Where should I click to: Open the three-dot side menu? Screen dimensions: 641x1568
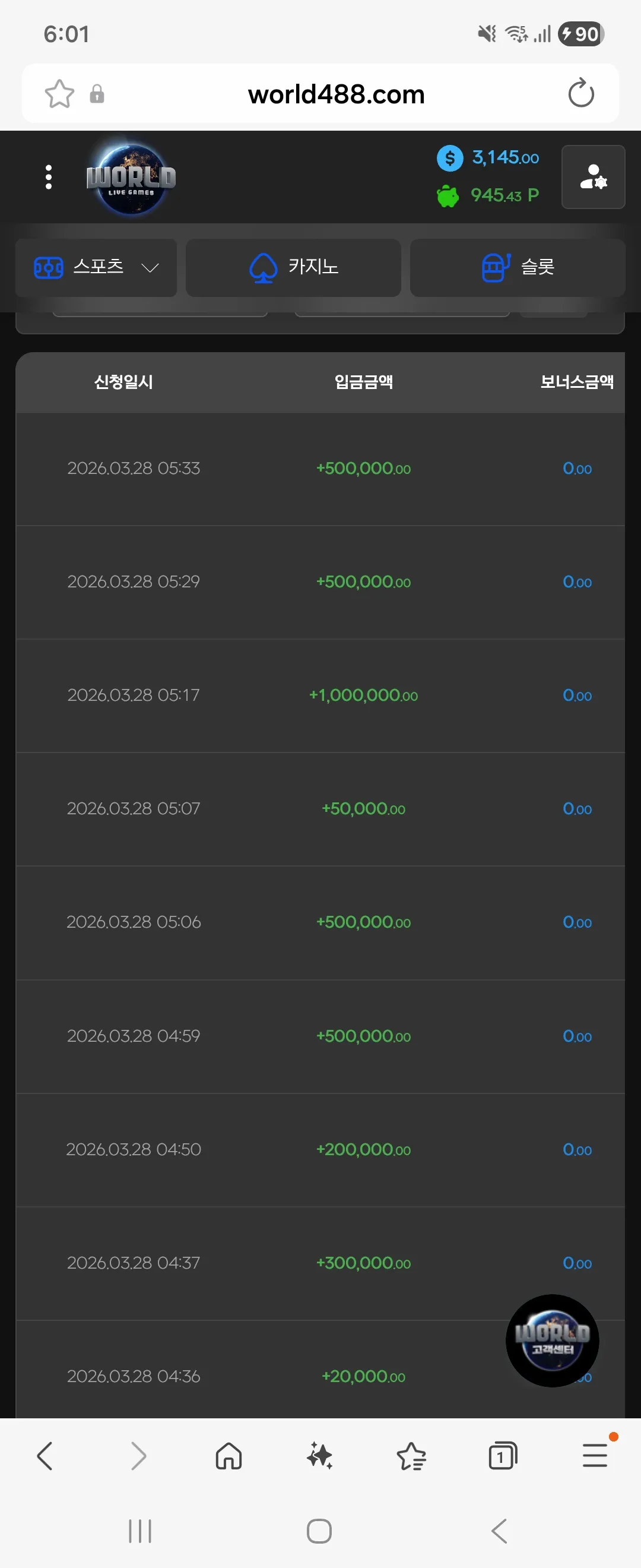[49, 177]
